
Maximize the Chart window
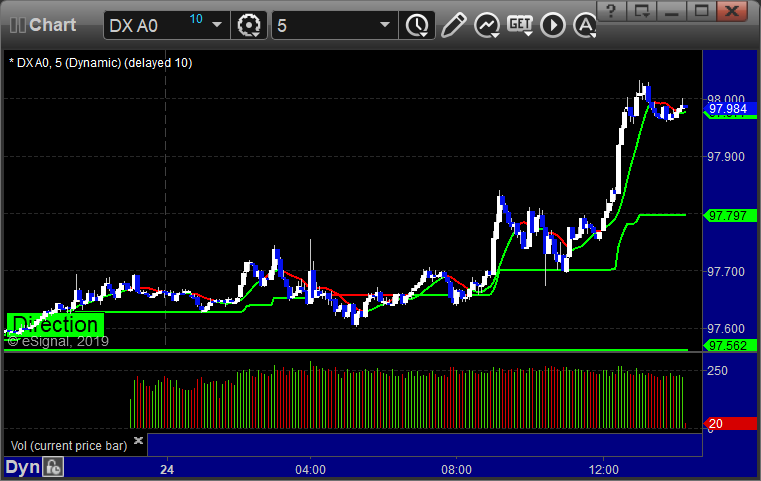click(701, 11)
